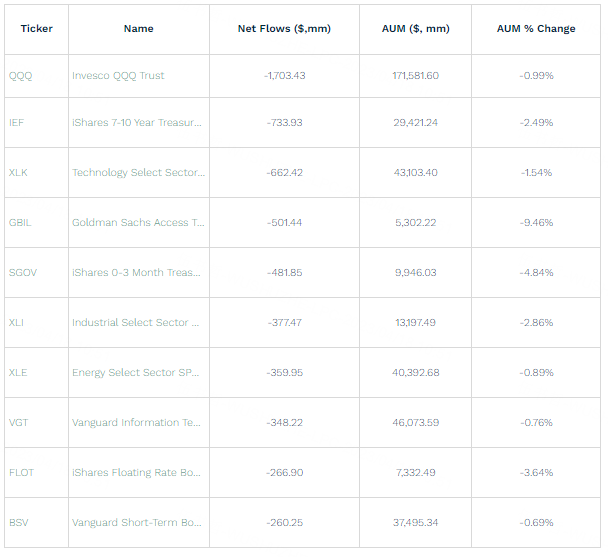Open the Invesco QQQ Trust fund link

tap(118, 76)
